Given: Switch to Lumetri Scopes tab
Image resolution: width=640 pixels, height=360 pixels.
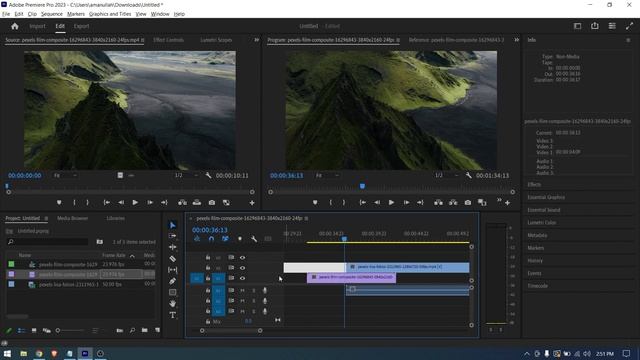Looking at the screenshot, I should click(216, 40).
